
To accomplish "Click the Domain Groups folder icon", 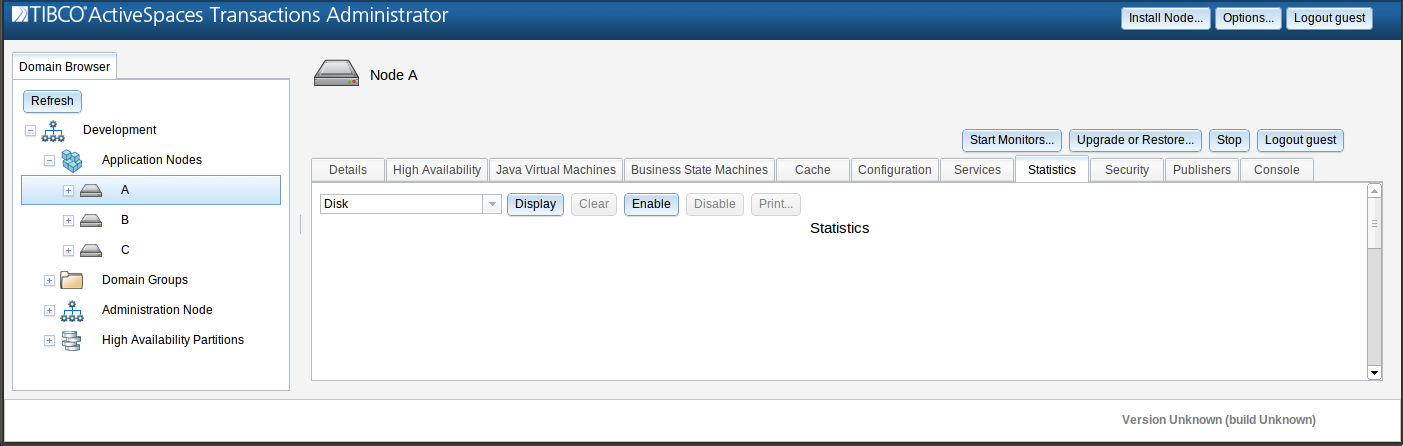I will pyautogui.click(x=72, y=280).
